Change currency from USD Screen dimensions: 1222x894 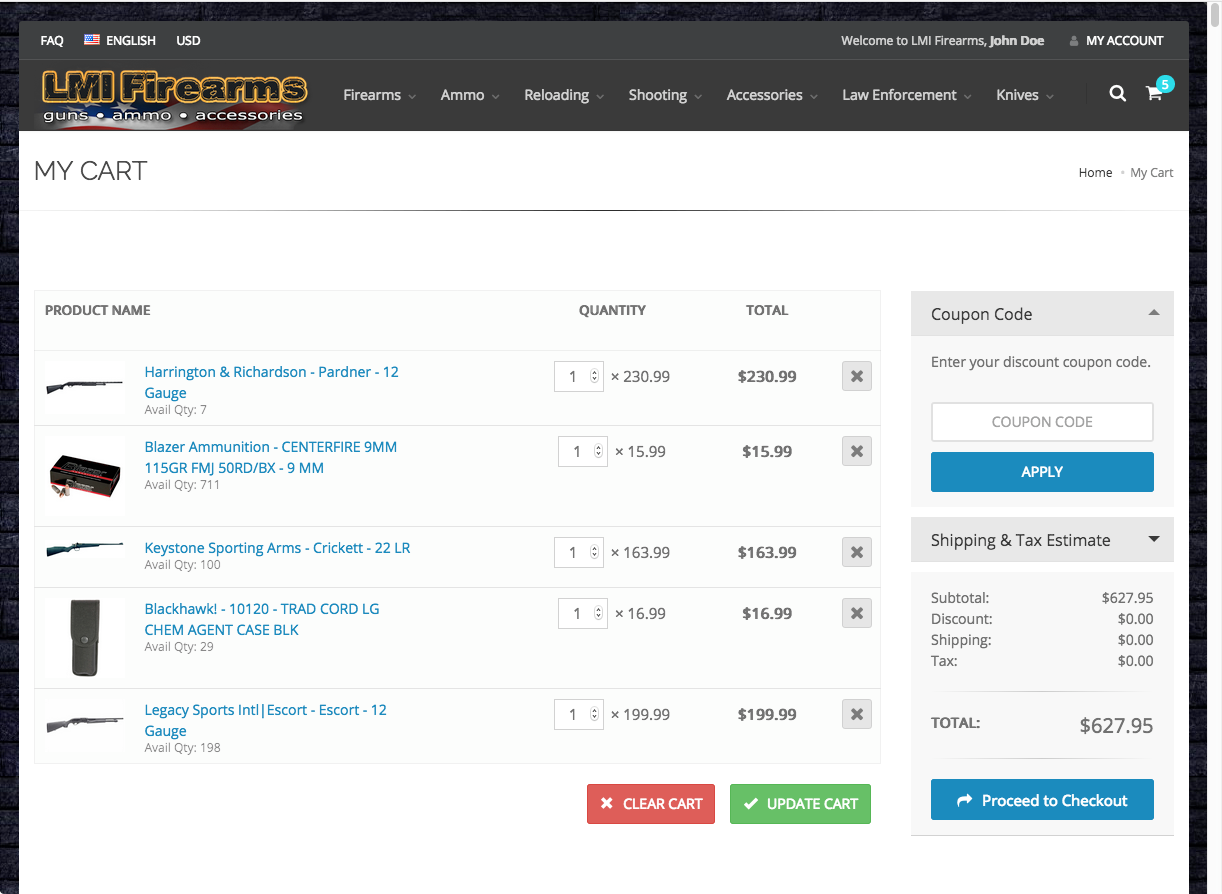pyautogui.click(x=188, y=41)
